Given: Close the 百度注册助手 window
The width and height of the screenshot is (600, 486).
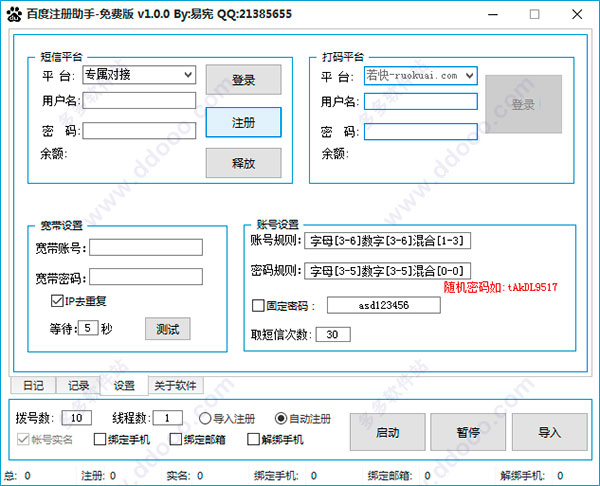Looking at the screenshot, I should [x=577, y=15].
